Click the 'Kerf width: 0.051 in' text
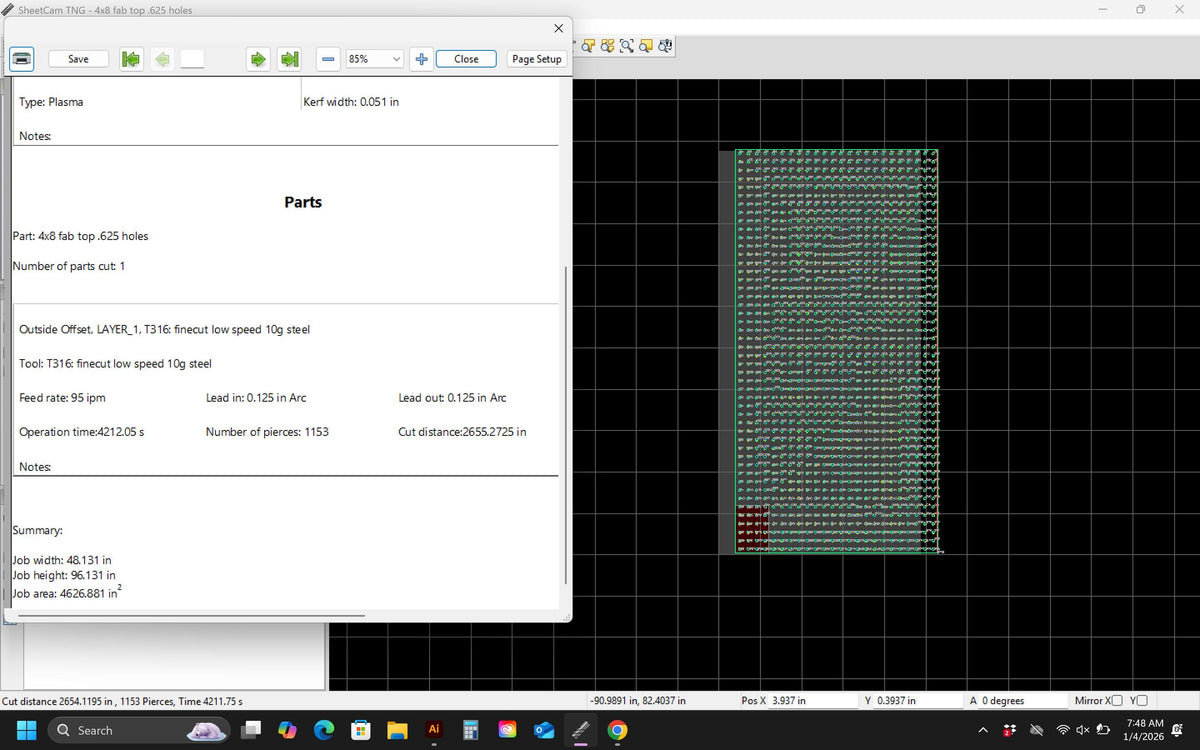The height and width of the screenshot is (750, 1200). [x=351, y=102]
